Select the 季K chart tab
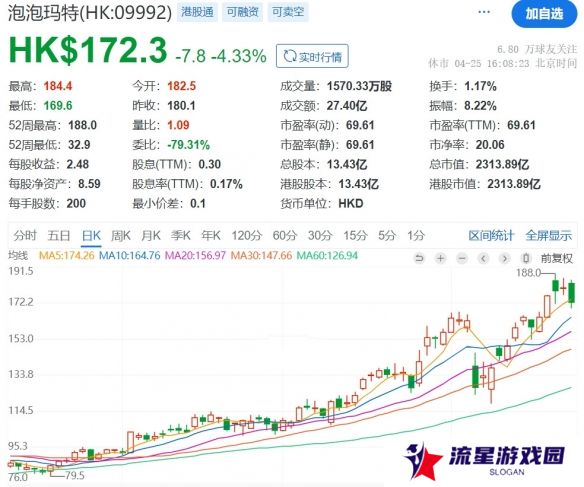 [181, 235]
